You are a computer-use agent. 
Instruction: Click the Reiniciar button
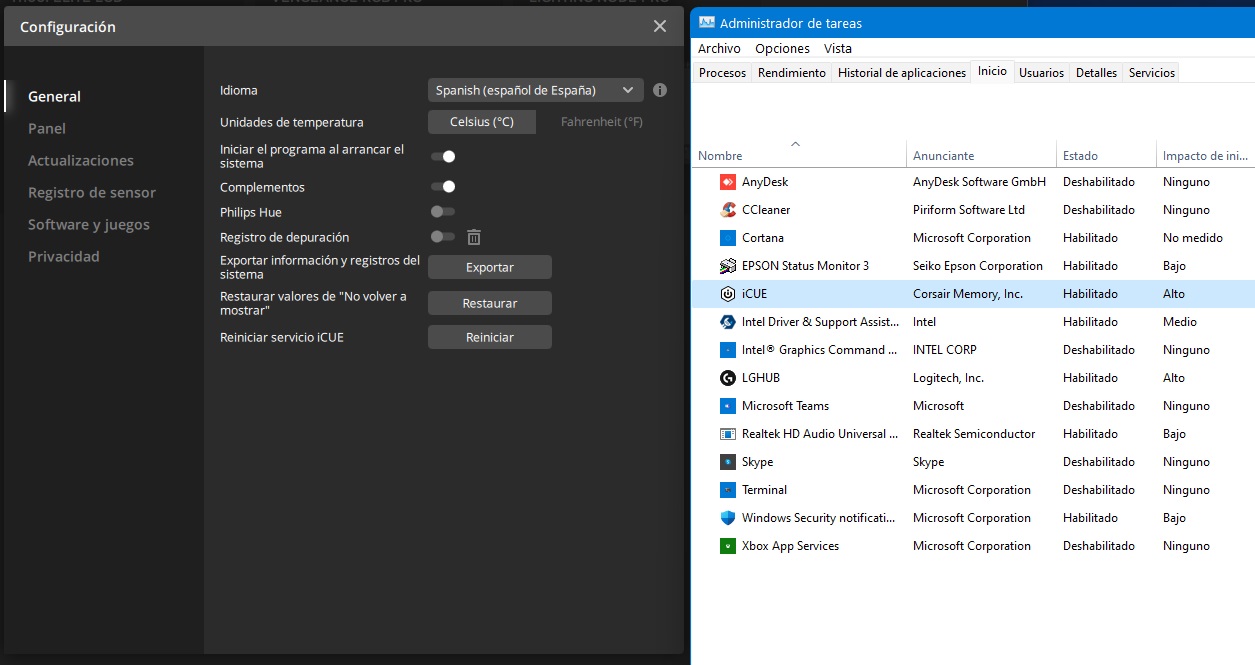point(490,337)
